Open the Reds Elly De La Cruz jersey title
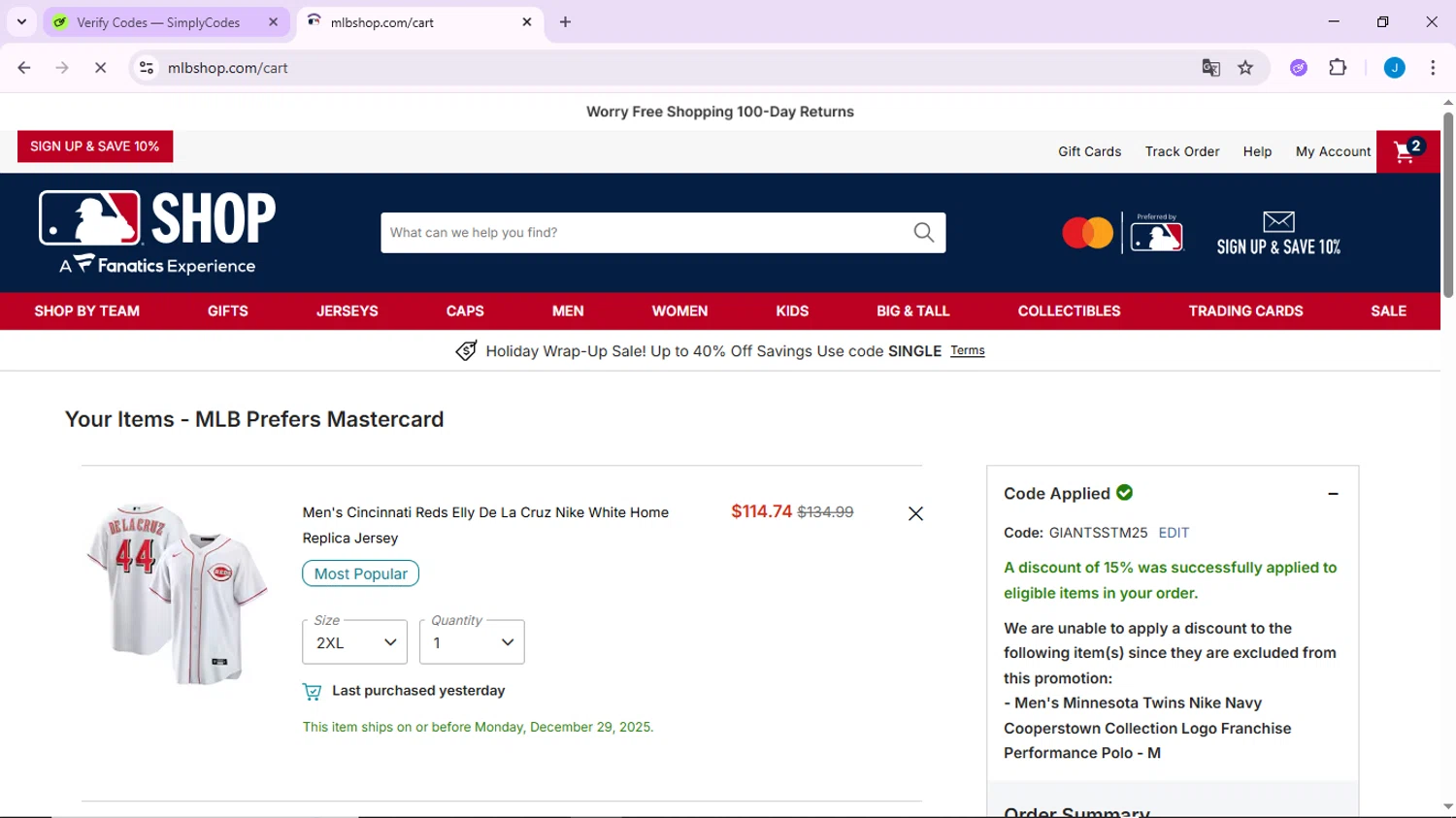This screenshot has height=818, width=1456. 485,525
